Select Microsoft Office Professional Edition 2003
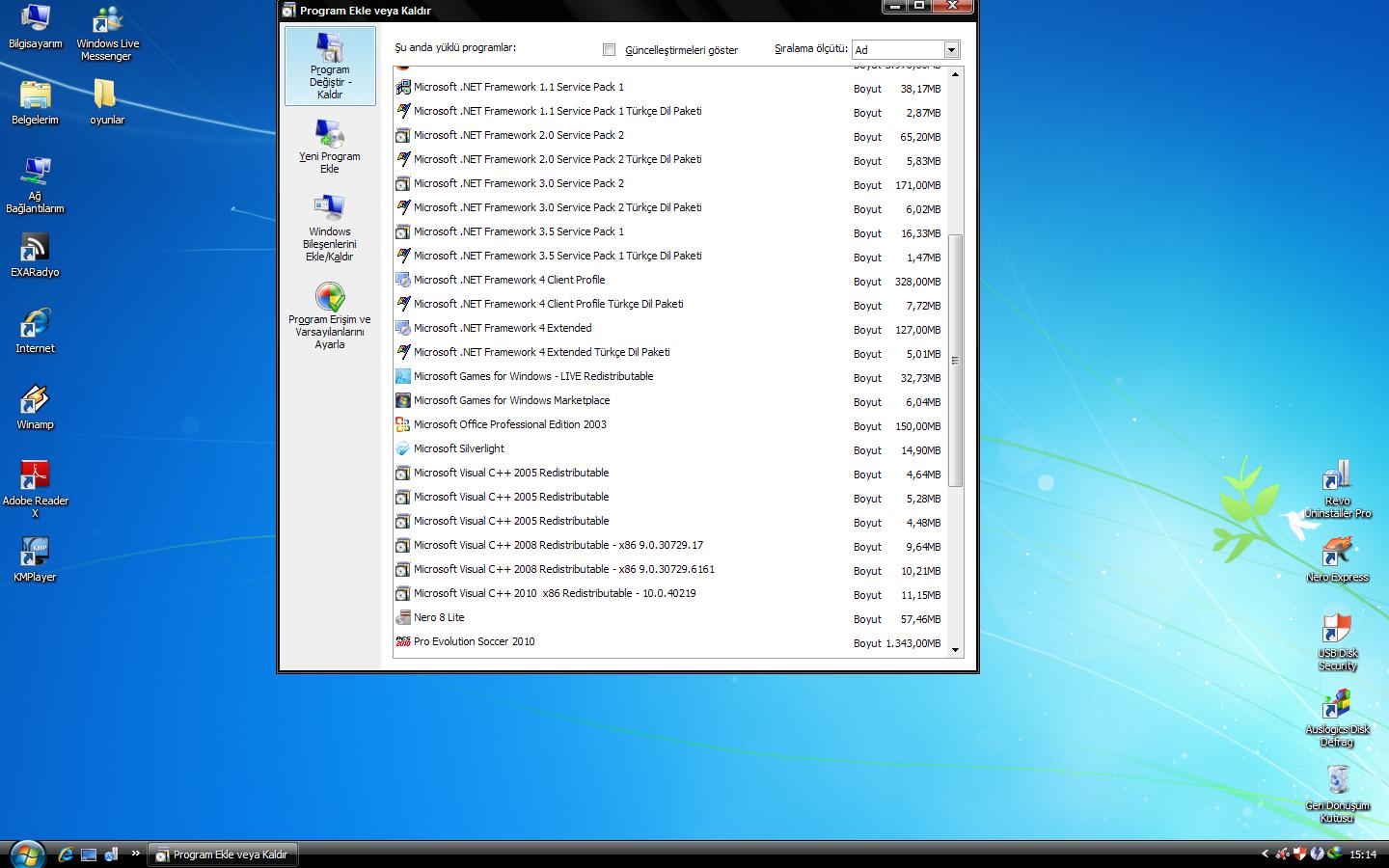 coord(669,424)
